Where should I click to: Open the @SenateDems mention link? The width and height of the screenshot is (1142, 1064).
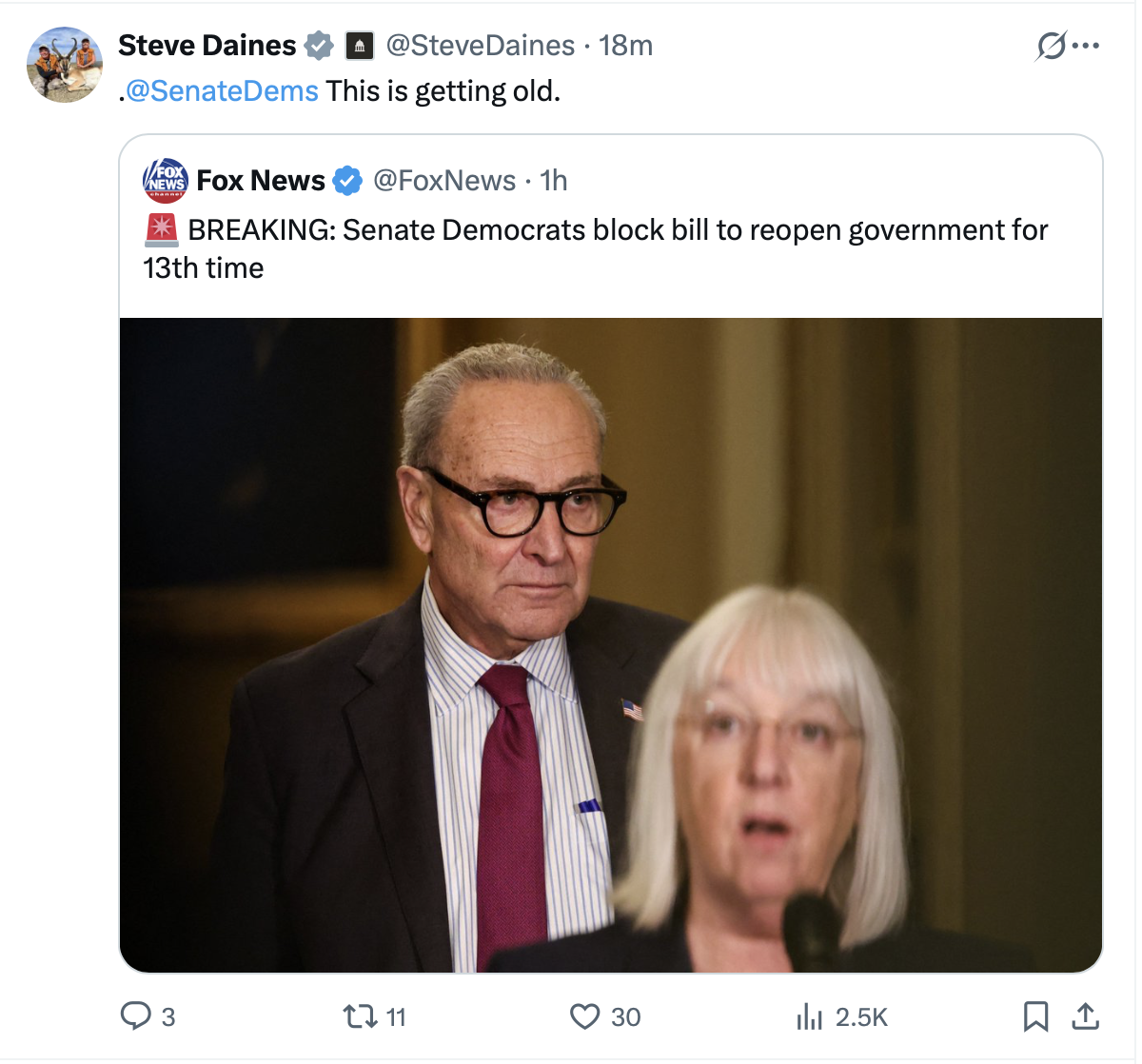point(222,90)
